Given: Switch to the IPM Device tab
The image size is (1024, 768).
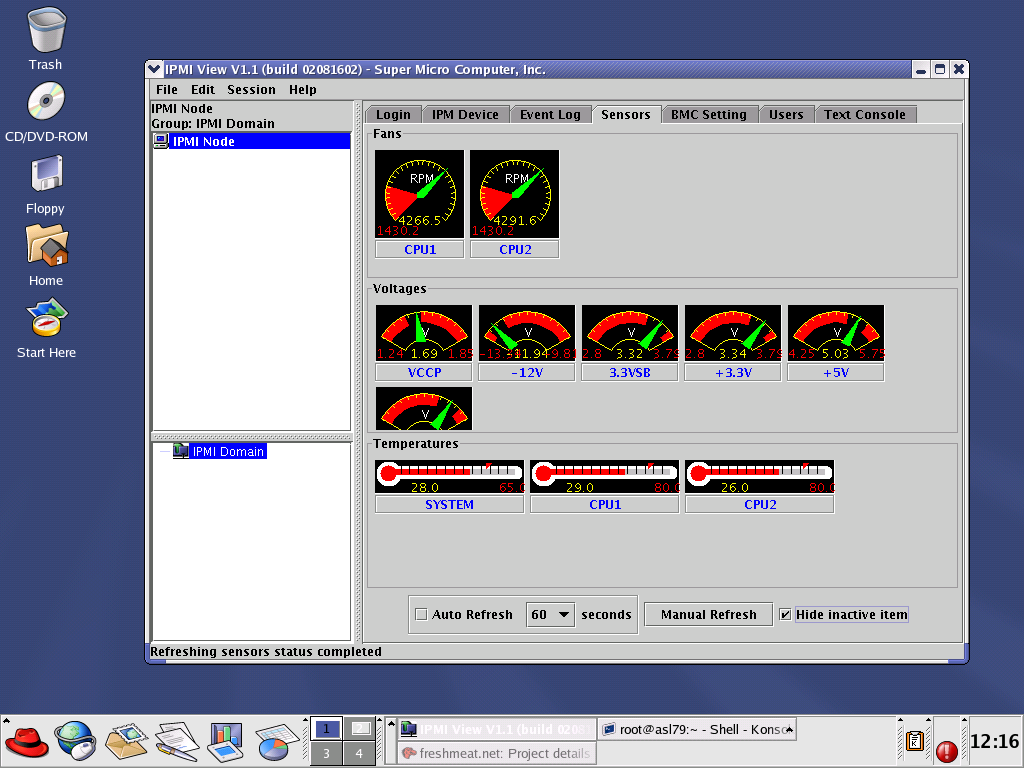Looking at the screenshot, I should [x=465, y=114].
